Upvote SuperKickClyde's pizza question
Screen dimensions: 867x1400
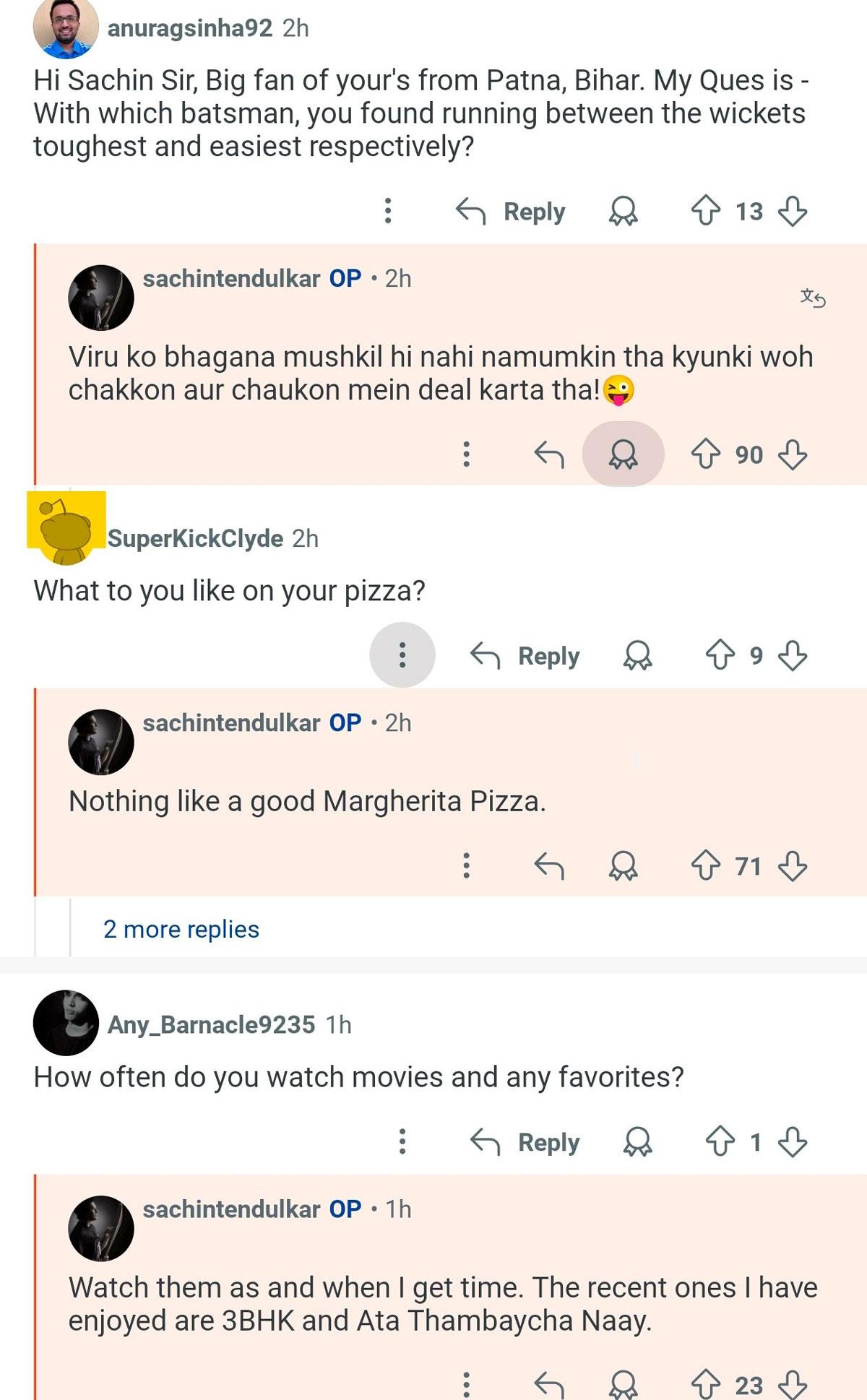click(720, 655)
